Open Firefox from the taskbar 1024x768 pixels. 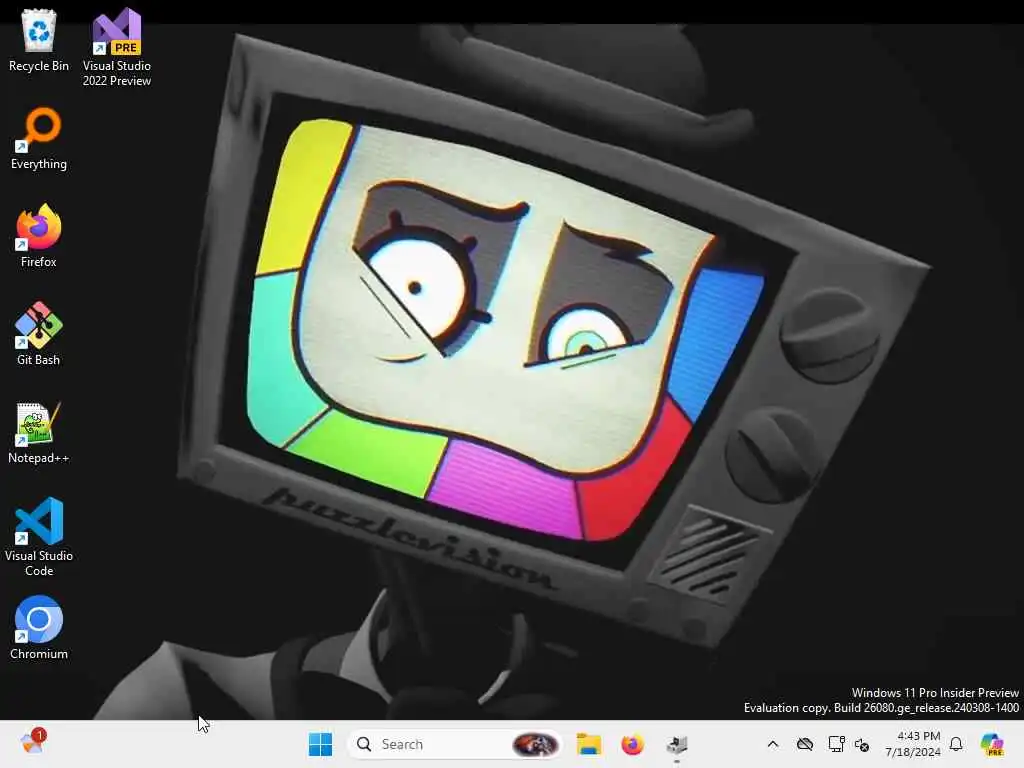632,744
